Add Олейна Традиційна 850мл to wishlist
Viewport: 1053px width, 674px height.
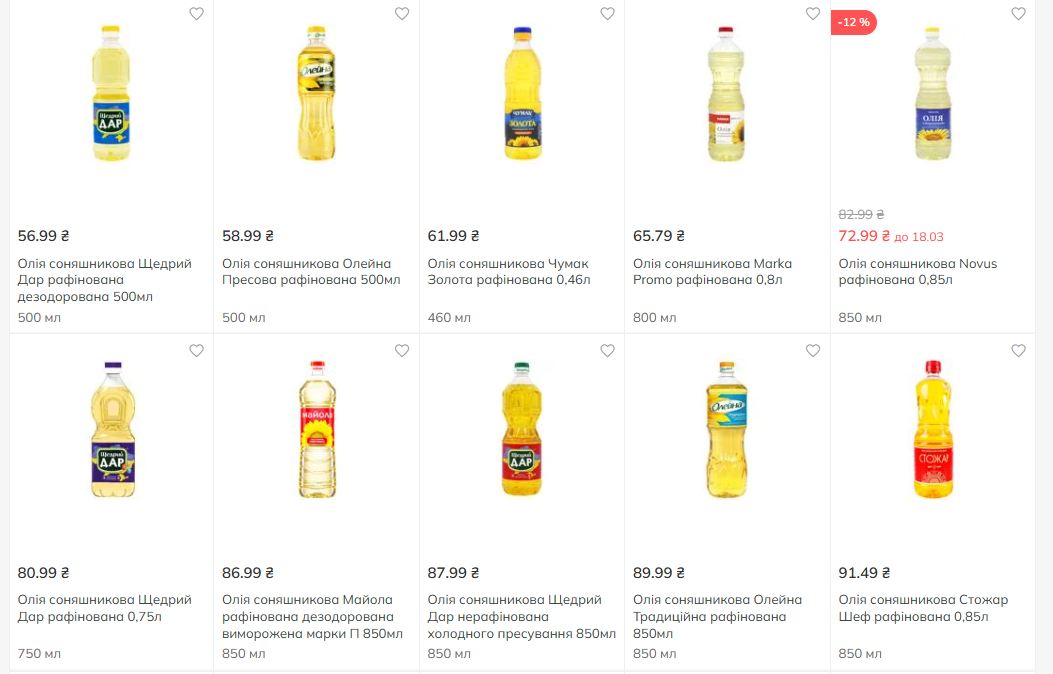[x=813, y=351]
